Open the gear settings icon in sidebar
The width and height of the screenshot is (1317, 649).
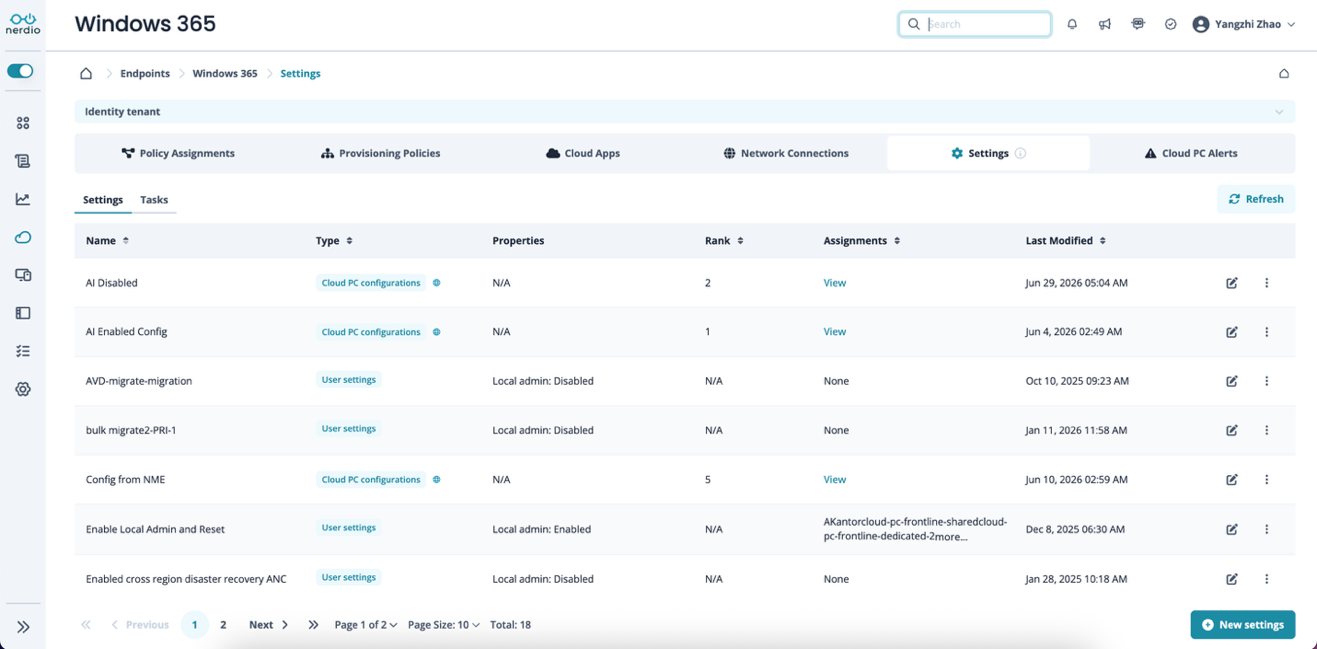coord(23,389)
